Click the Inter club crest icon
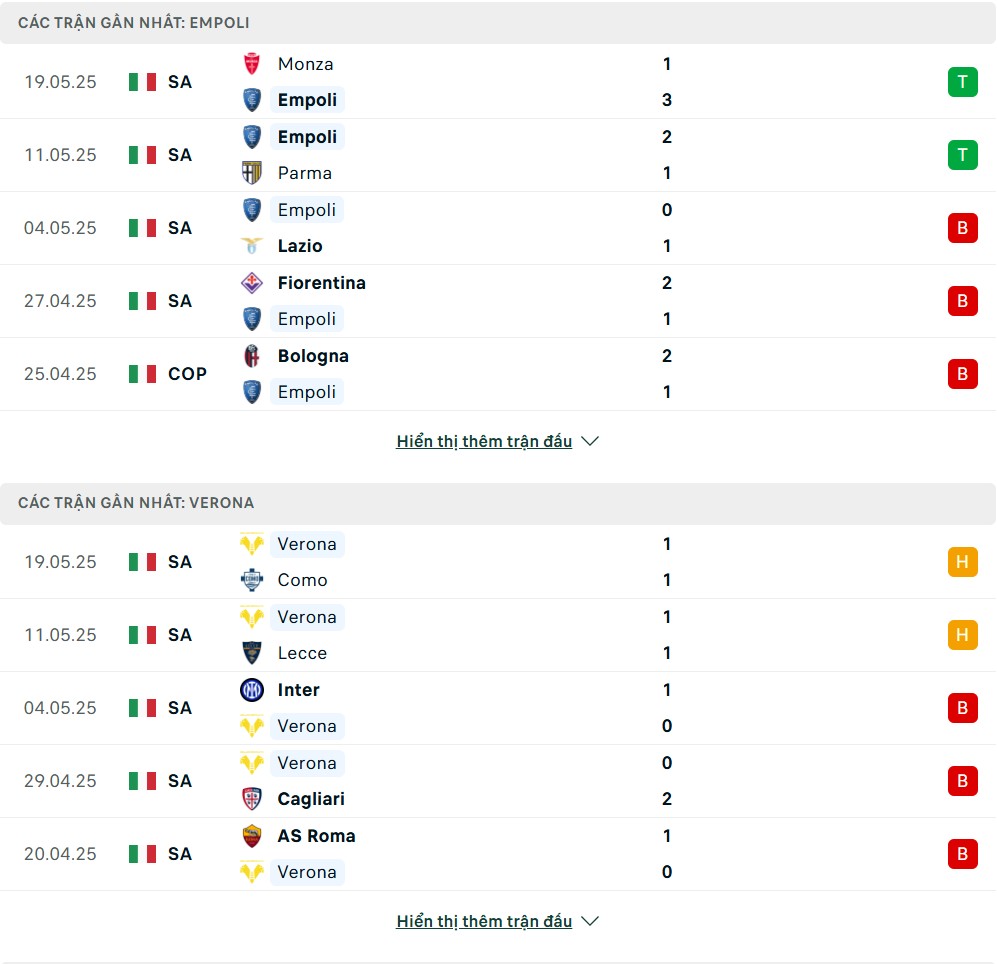 coord(252,689)
